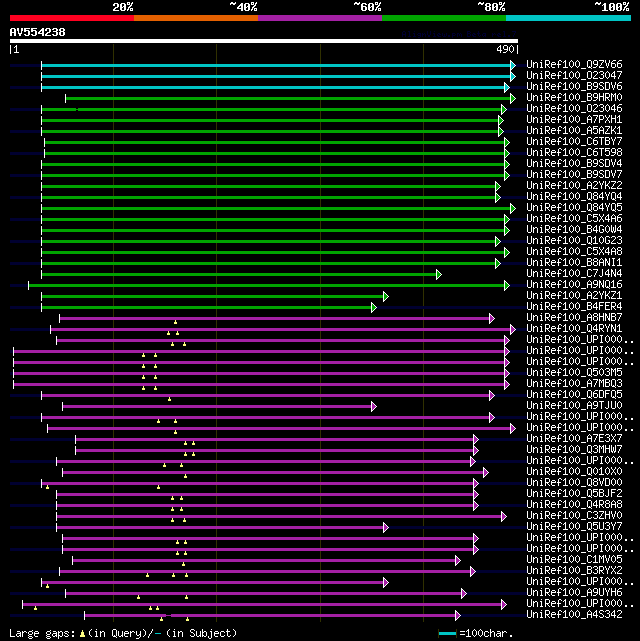Click the arrowhead ending the A2YKZ1 alignment
This screenshot has height=641, width=640.
point(386,296)
